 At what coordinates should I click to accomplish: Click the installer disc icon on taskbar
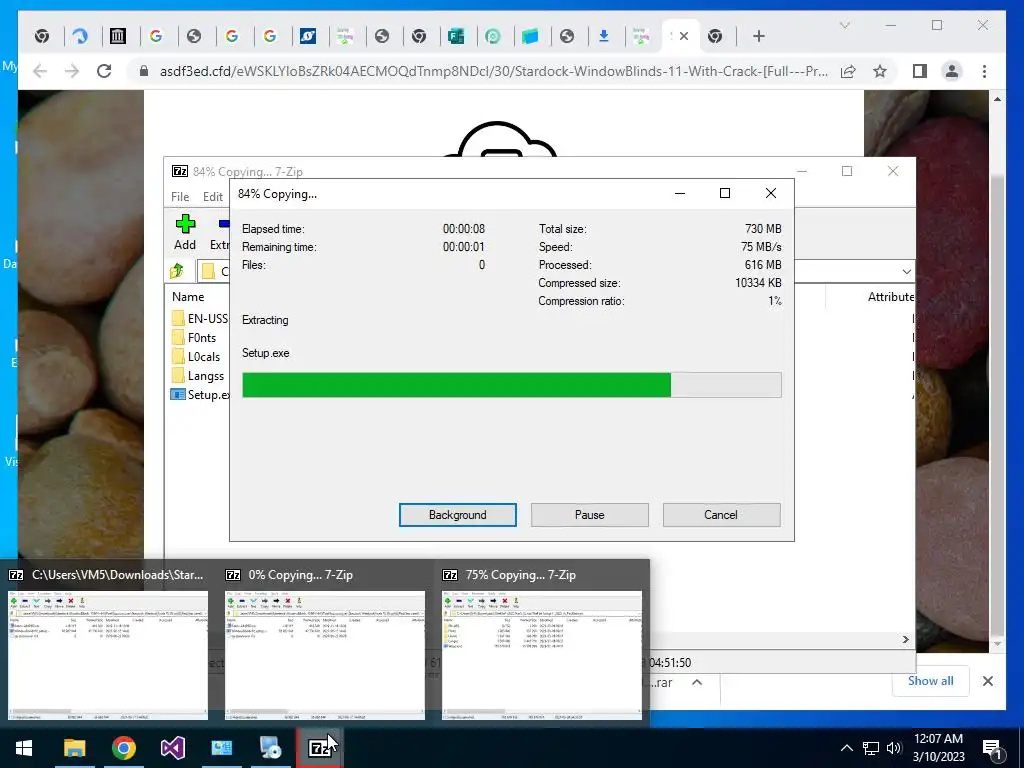[x=270, y=748]
